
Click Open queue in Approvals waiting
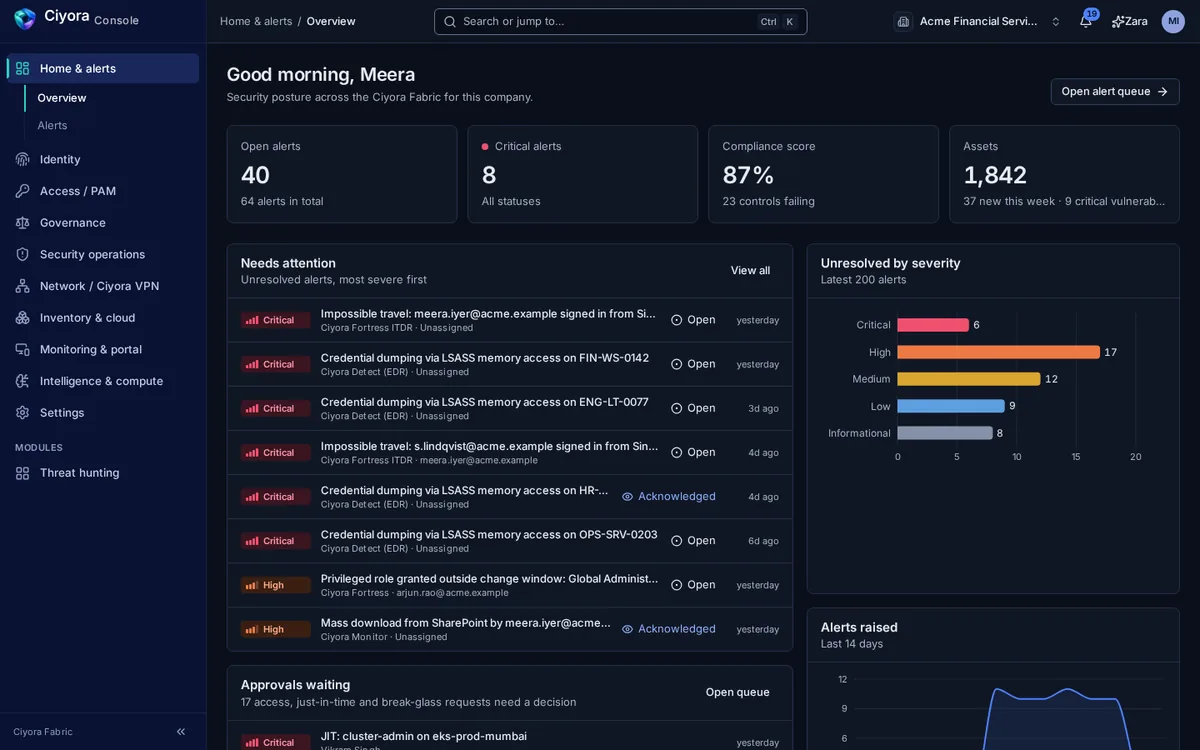tap(737, 692)
